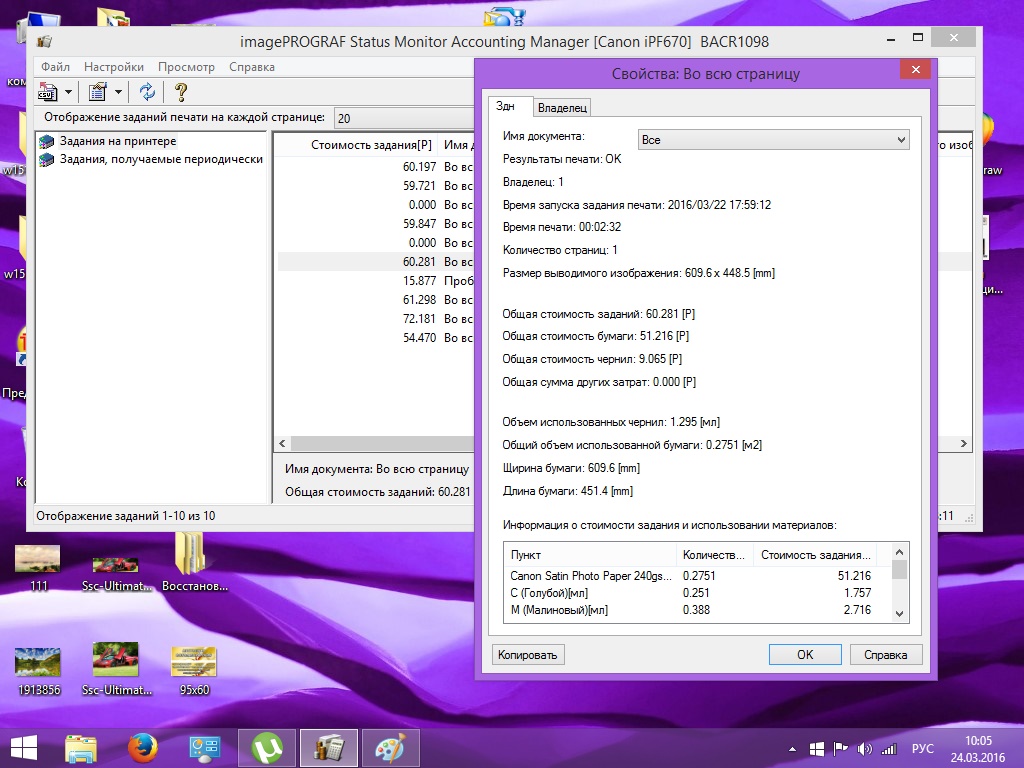Select the job row costing 60.197

376,167
